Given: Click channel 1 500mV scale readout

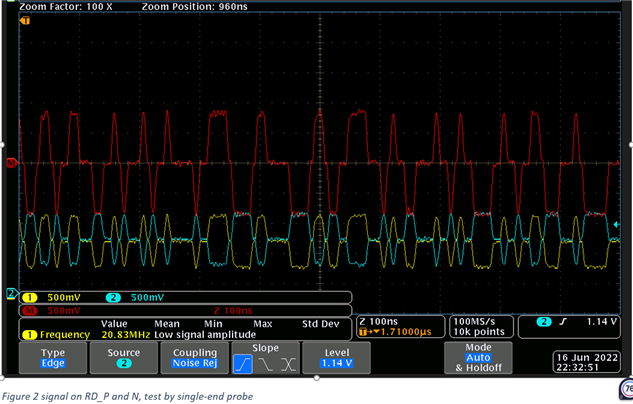Looking at the screenshot, I should (x=64, y=298).
